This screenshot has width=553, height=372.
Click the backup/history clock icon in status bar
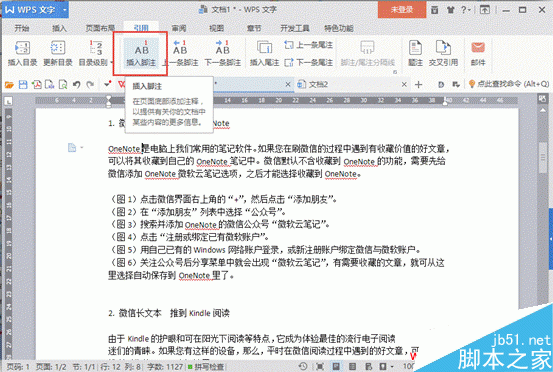click(x=303, y=367)
